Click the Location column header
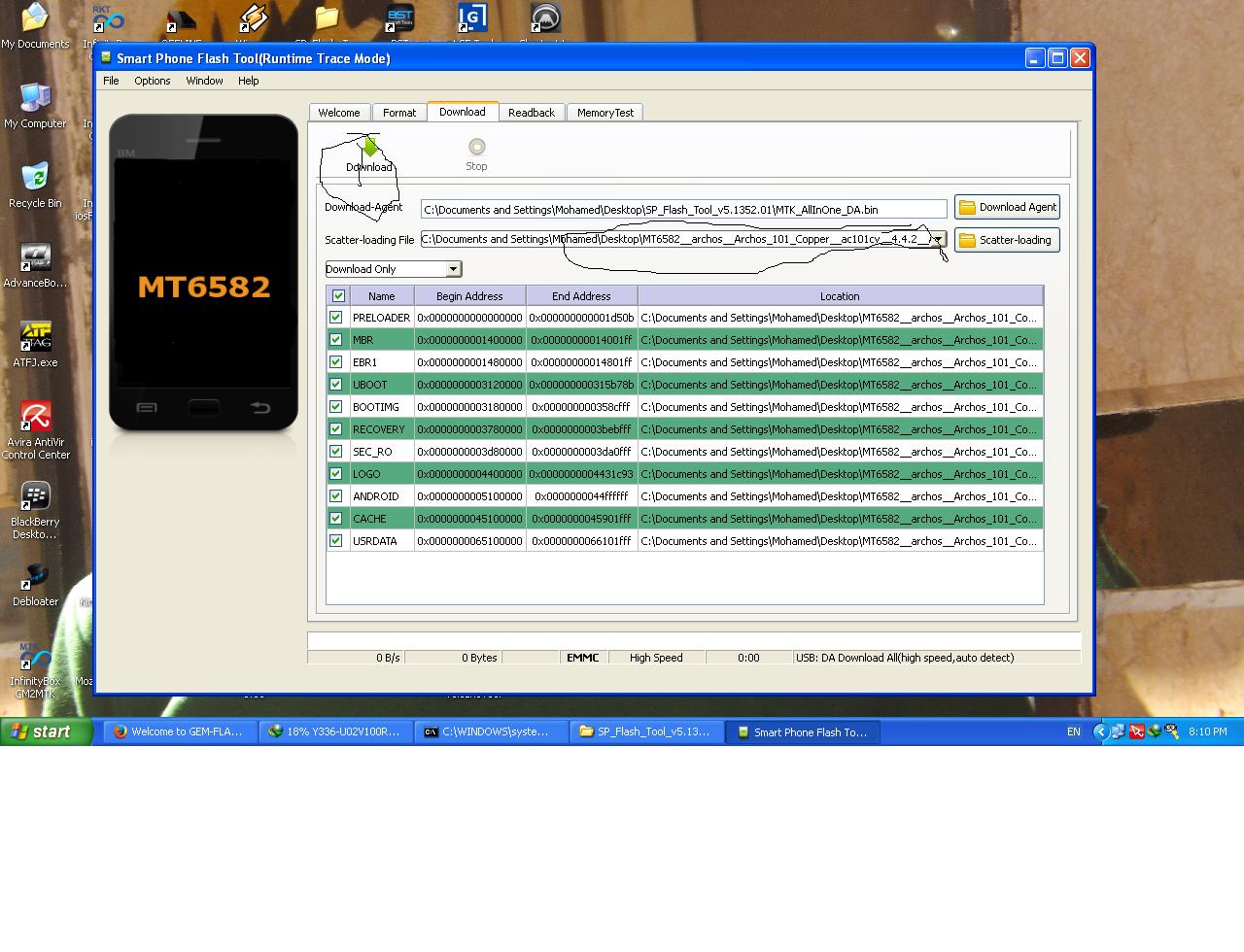The height and width of the screenshot is (952, 1244). pos(840,296)
